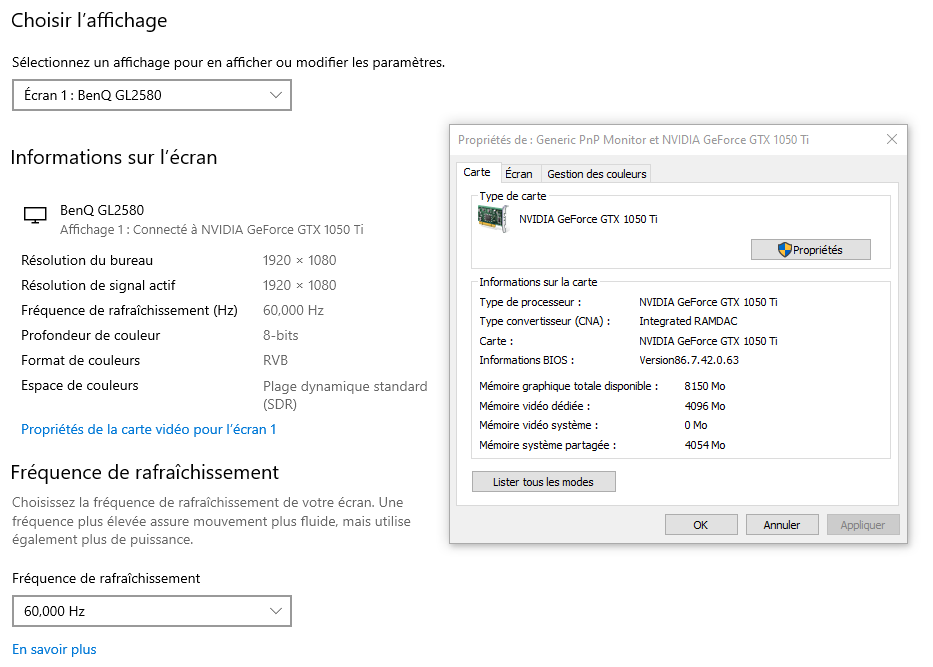Open the En savoir plus link
This screenshot has width=933, height=667.
tap(54, 649)
